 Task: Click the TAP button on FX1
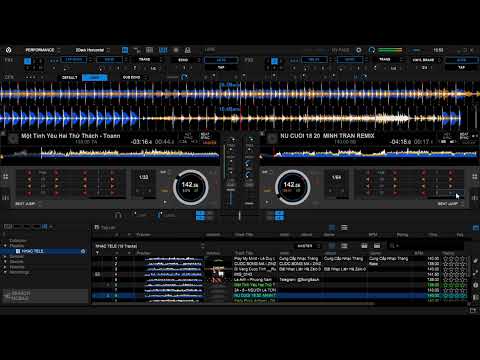[221, 67]
